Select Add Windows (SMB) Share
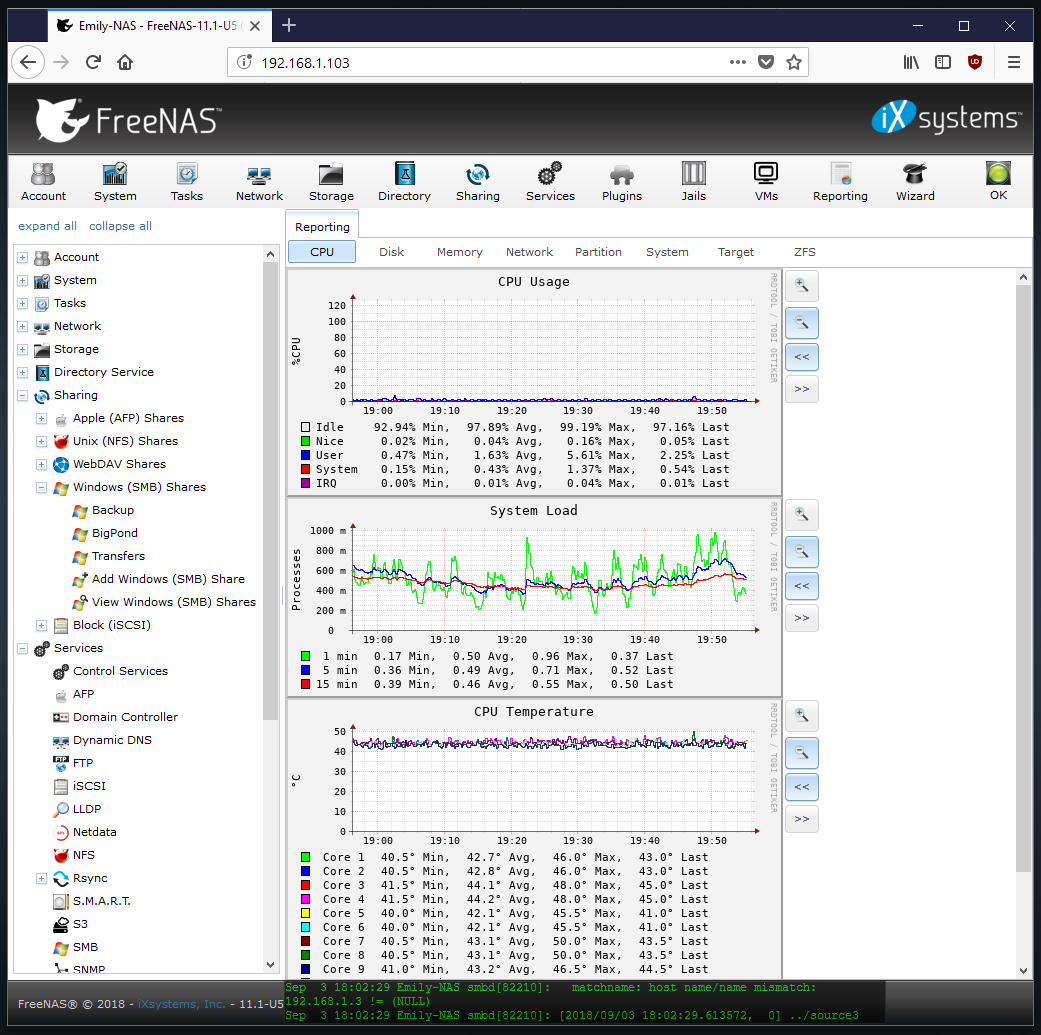Viewport: 1041px width, 1035px height. click(168, 580)
